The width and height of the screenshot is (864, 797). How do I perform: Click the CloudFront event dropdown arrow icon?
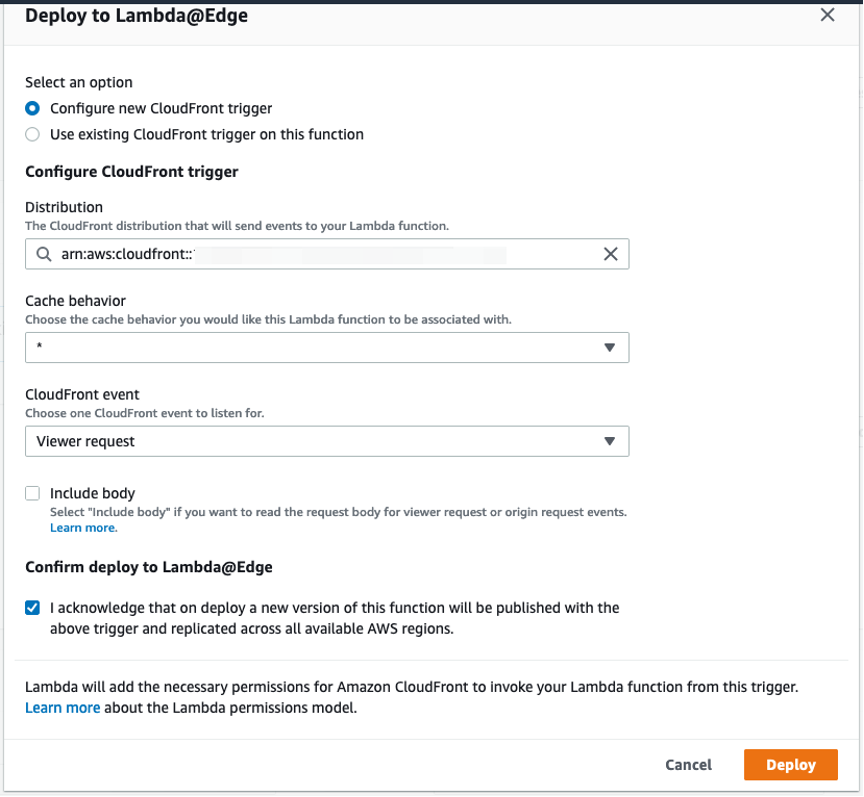pos(610,441)
